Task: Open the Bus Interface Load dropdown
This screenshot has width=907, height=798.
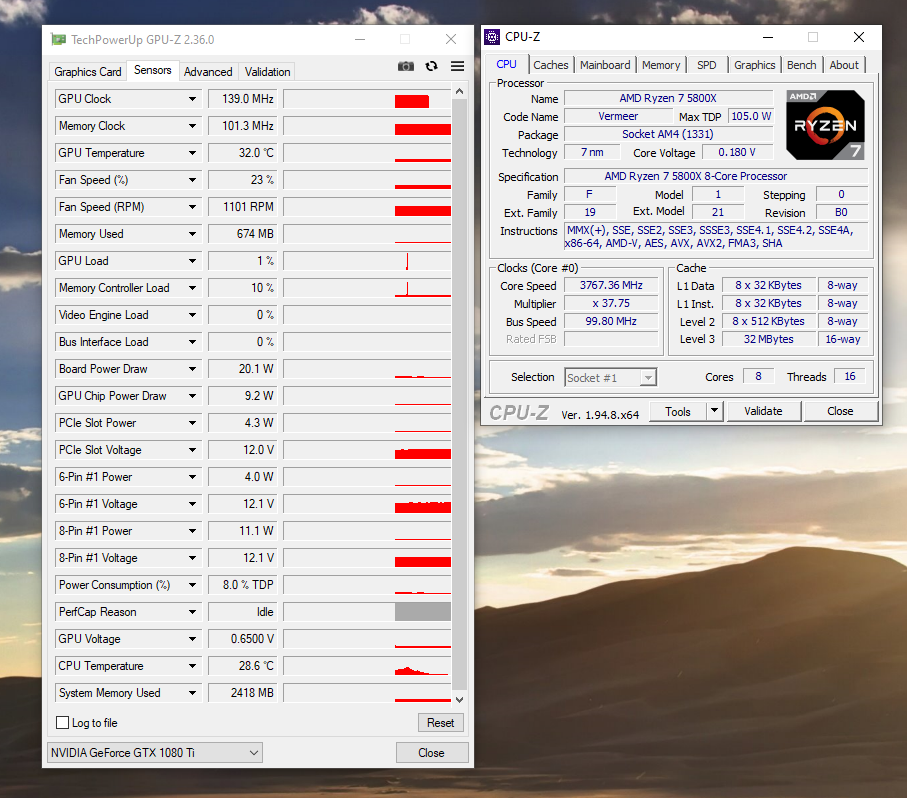Action: click(x=192, y=342)
